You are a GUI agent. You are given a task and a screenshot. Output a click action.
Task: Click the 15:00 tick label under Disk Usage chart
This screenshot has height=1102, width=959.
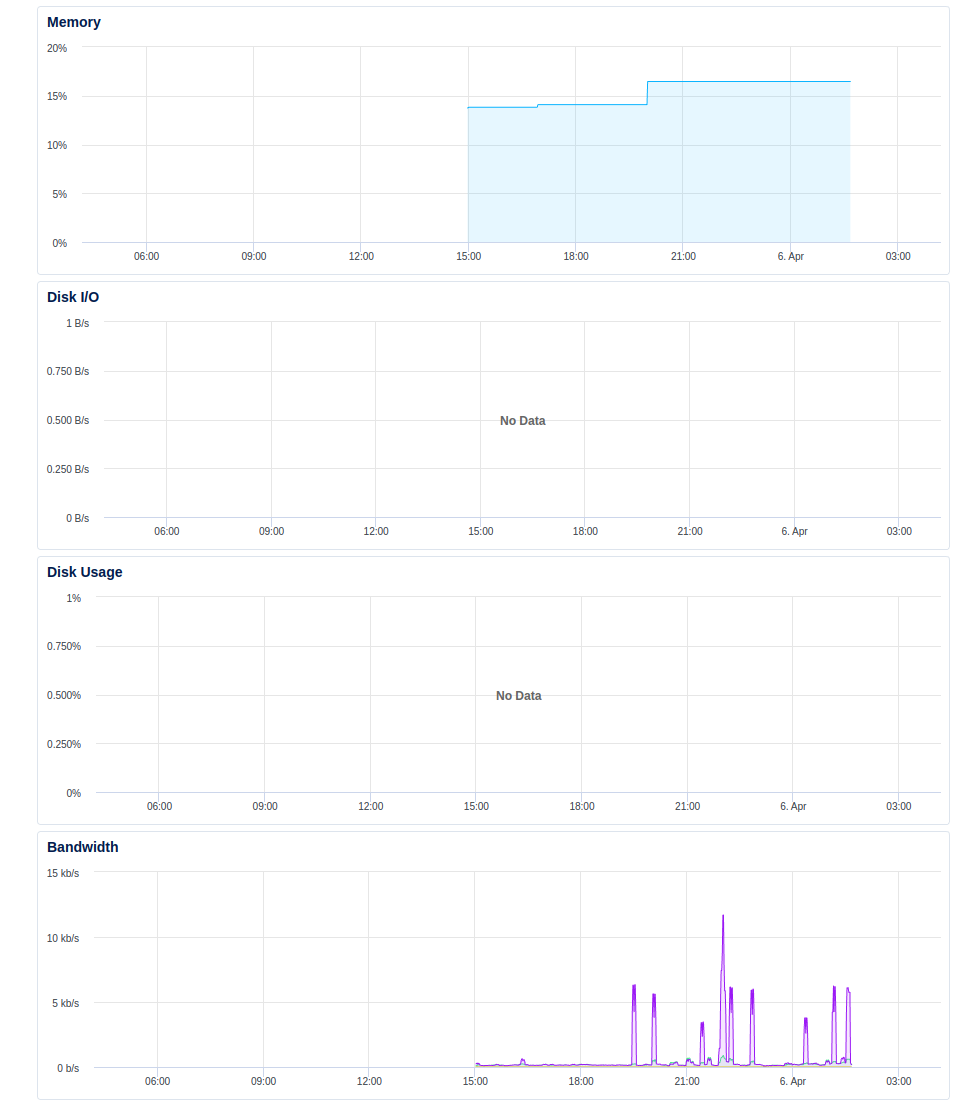pyautogui.click(x=476, y=806)
